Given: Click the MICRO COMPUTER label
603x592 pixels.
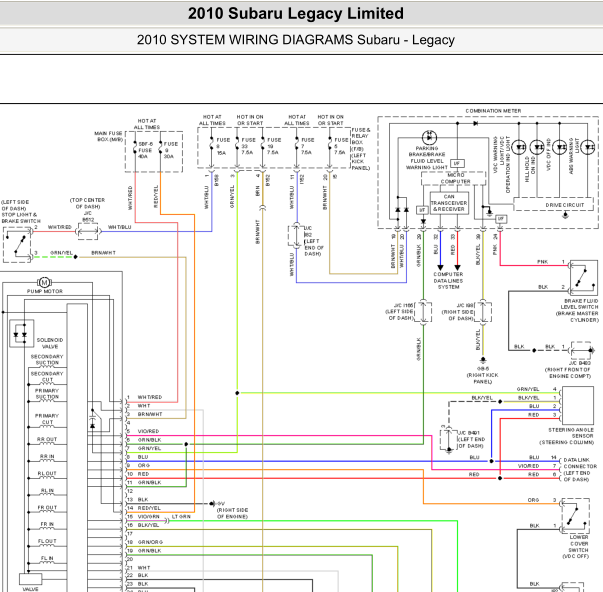Looking at the screenshot, I should (x=455, y=178).
